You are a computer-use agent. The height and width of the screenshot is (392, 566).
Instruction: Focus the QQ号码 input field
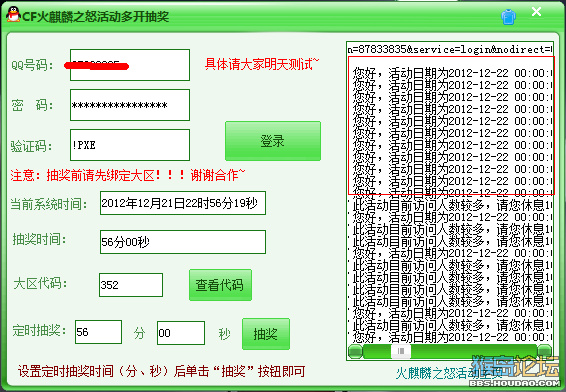130,65
